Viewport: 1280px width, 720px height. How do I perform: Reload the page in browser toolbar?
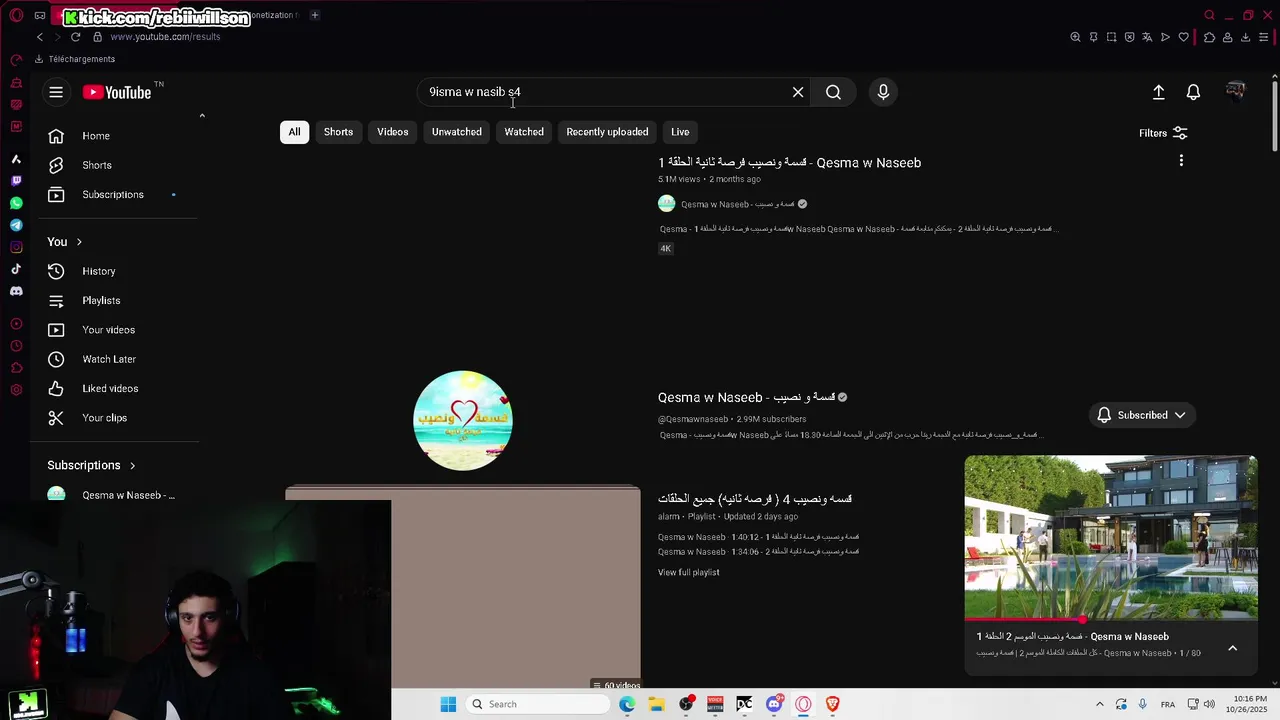pos(75,37)
